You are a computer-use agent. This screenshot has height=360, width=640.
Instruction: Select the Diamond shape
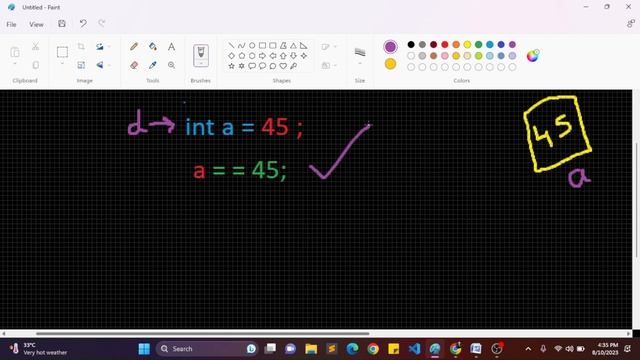pyautogui.click(x=231, y=56)
